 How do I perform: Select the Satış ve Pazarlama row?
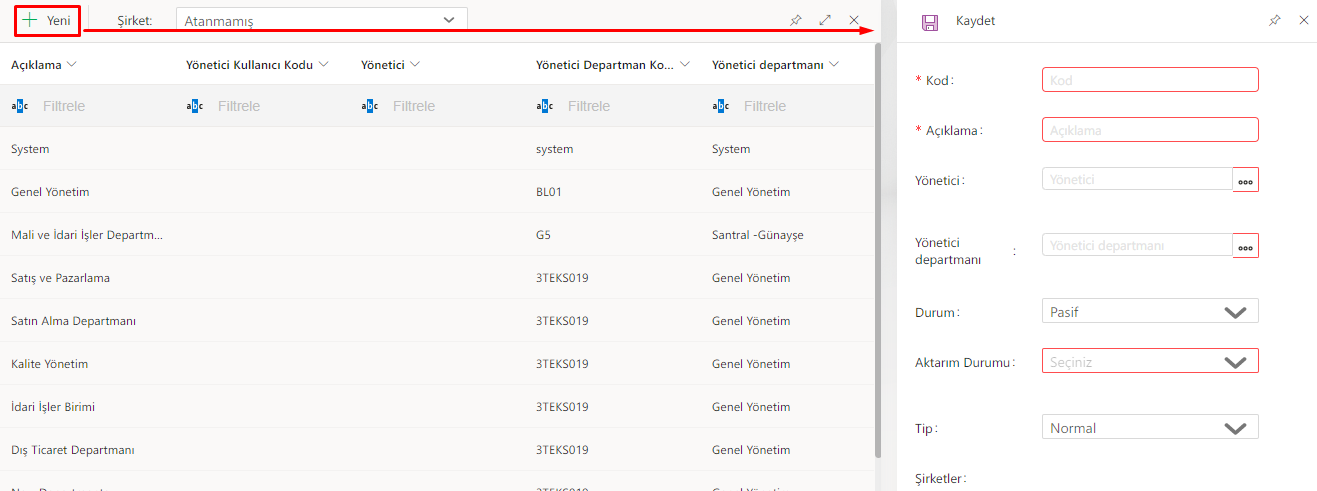[60, 278]
